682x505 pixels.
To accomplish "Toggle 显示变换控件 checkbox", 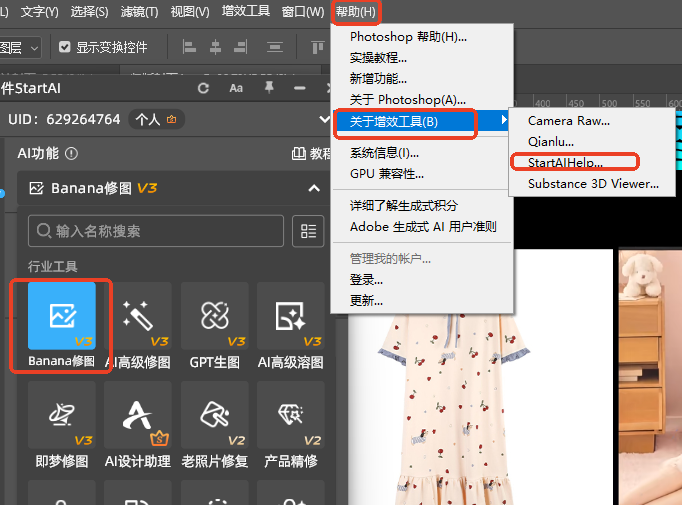I will point(64,47).
